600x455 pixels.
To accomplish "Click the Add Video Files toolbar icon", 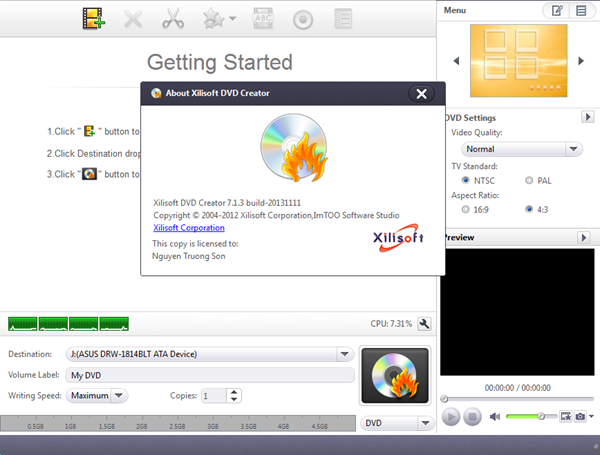I will coord(94,18).
